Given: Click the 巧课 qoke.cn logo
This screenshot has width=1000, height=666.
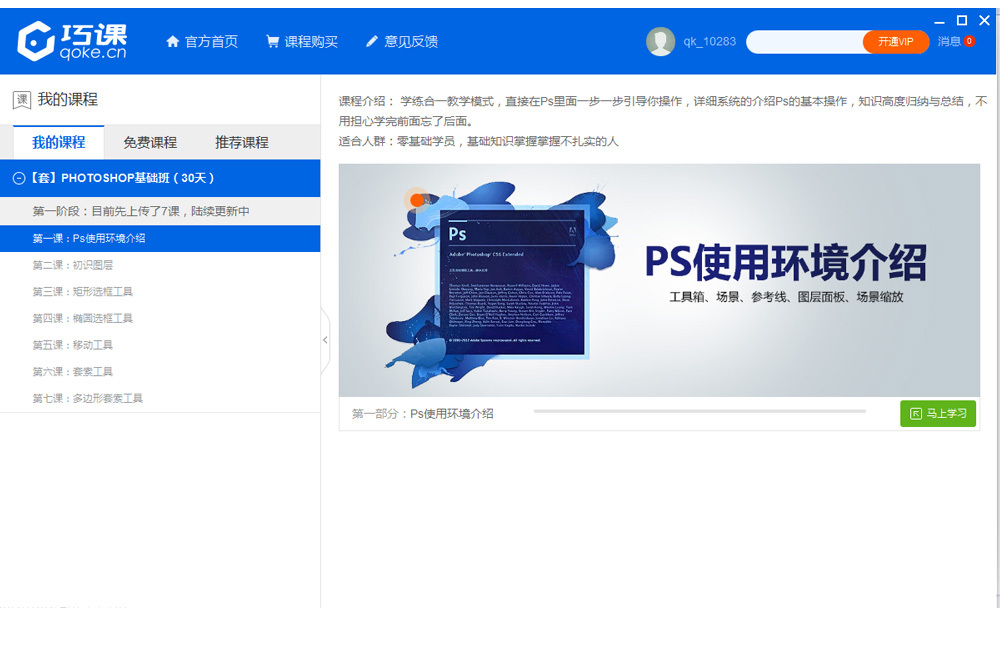Looking at the screenshot, I should [x=72, y=41].
